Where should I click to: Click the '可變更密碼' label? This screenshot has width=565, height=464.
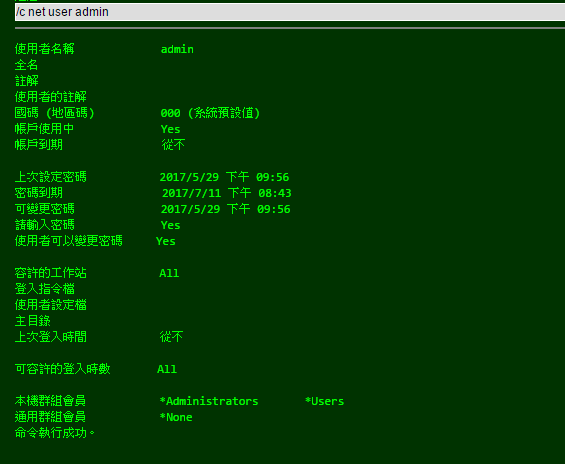click(x=44, y=209)
